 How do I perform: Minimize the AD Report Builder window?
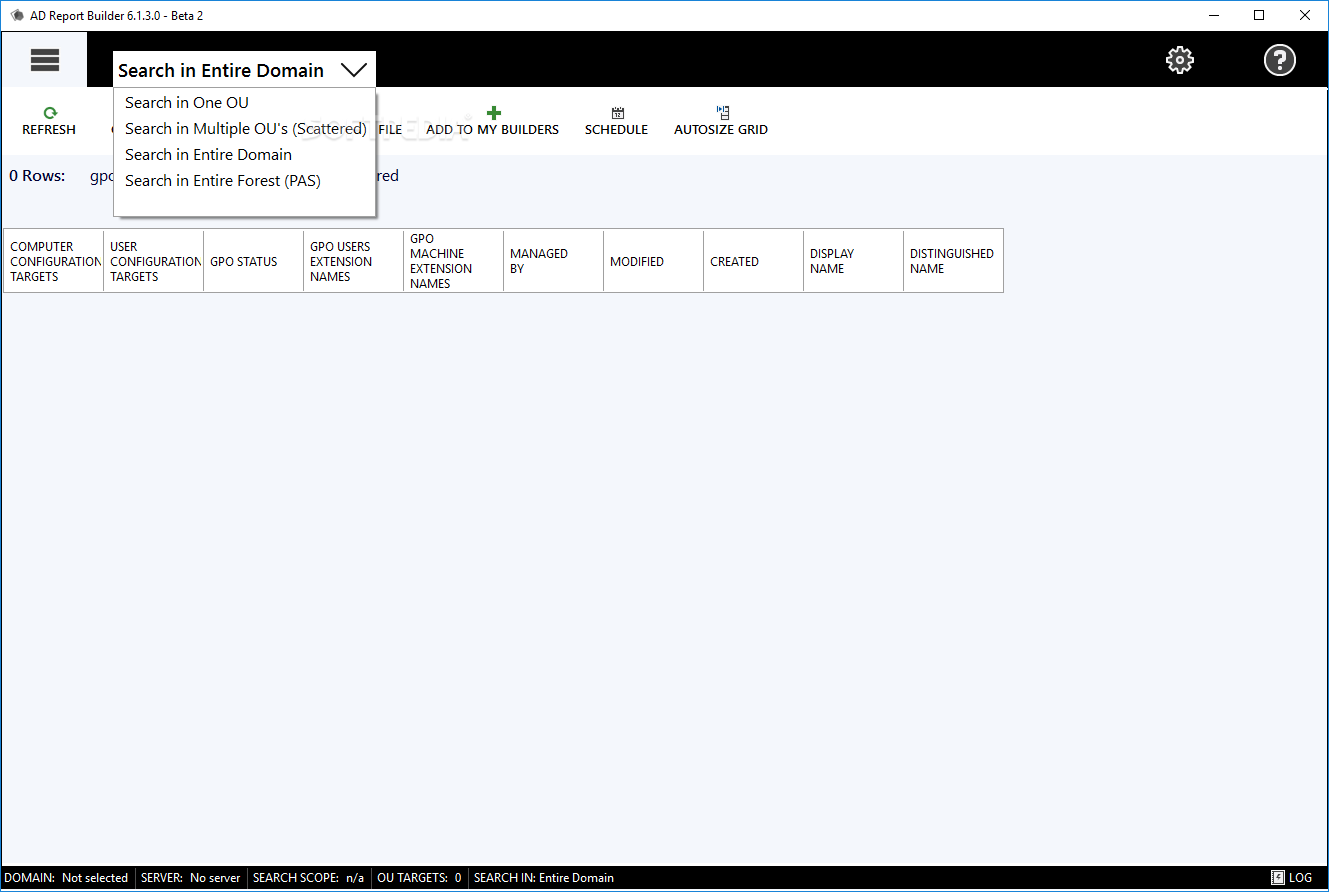(1214, 15)
